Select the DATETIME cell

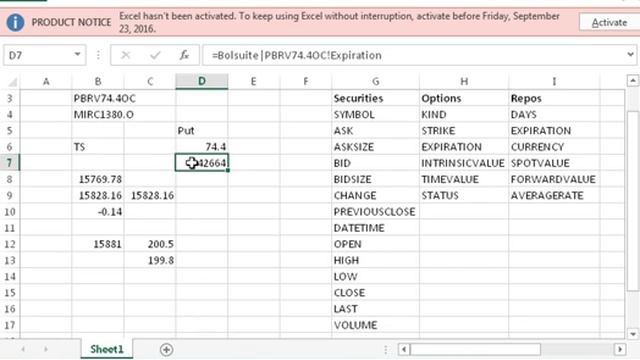[376, 228]
